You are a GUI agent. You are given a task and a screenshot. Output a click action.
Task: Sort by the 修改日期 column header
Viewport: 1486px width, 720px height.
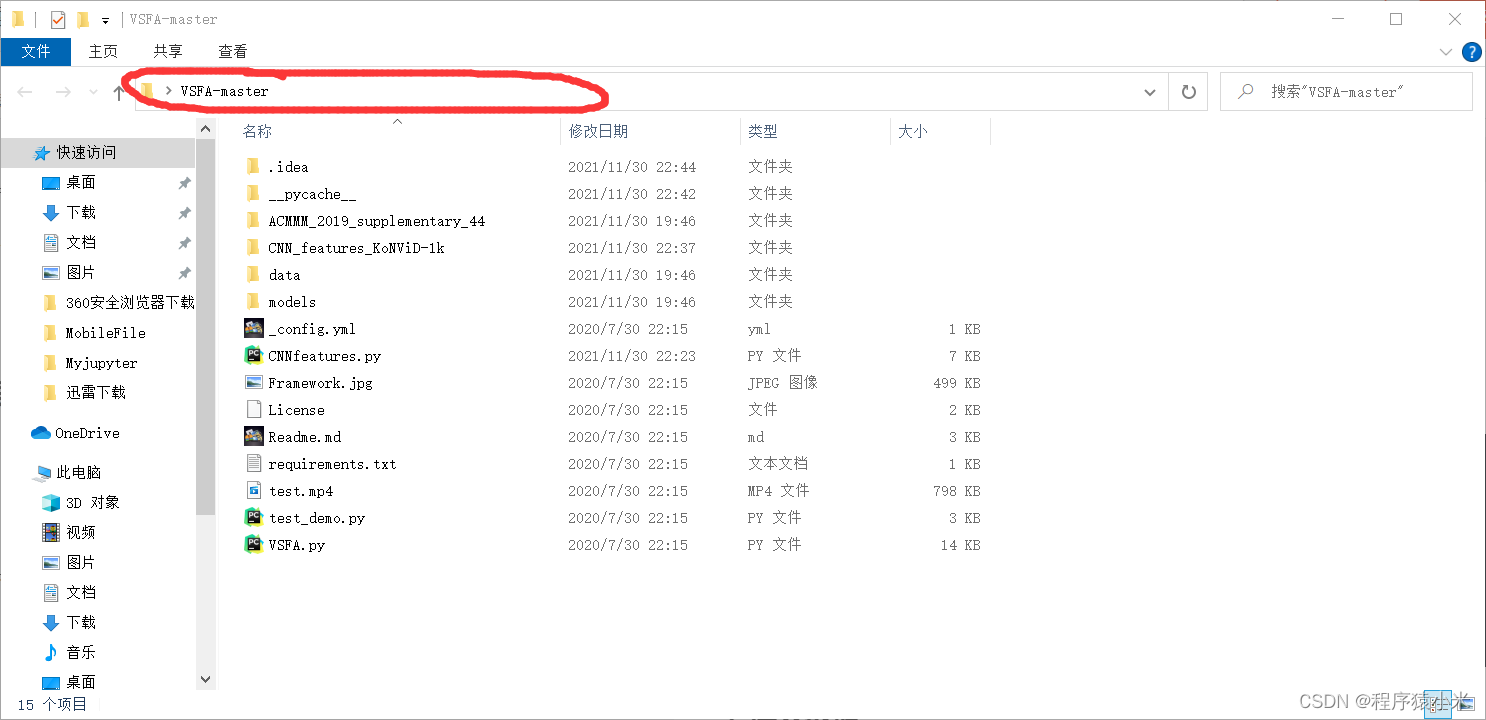click(x=598, y=131)
